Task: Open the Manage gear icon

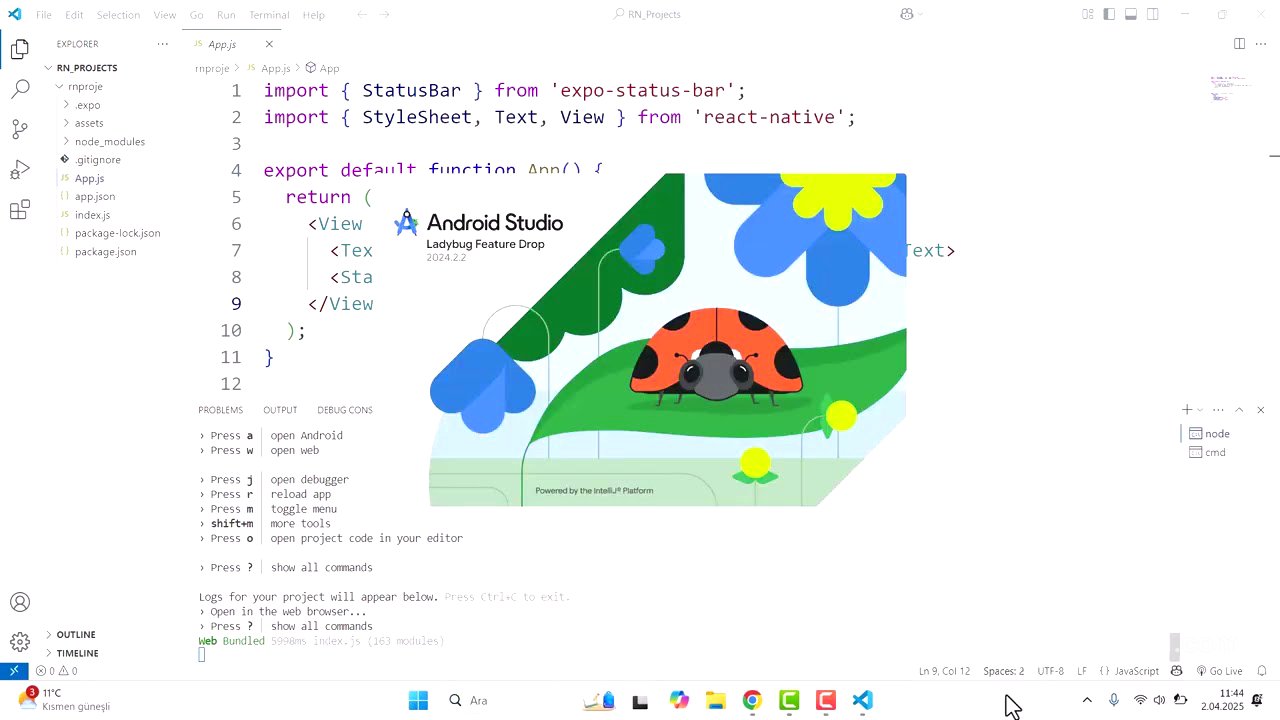Action: click(x=20, y=642)
